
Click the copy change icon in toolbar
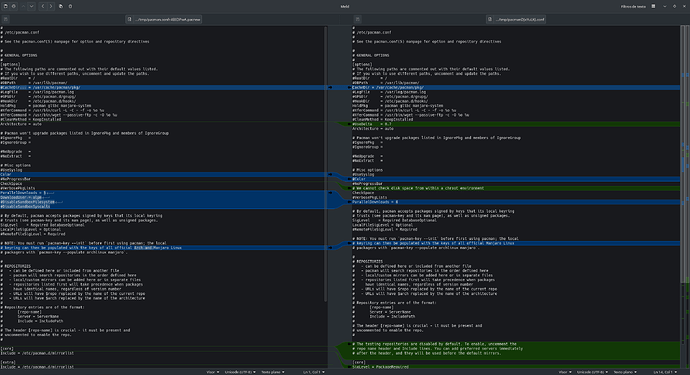[x=61, y=6]
